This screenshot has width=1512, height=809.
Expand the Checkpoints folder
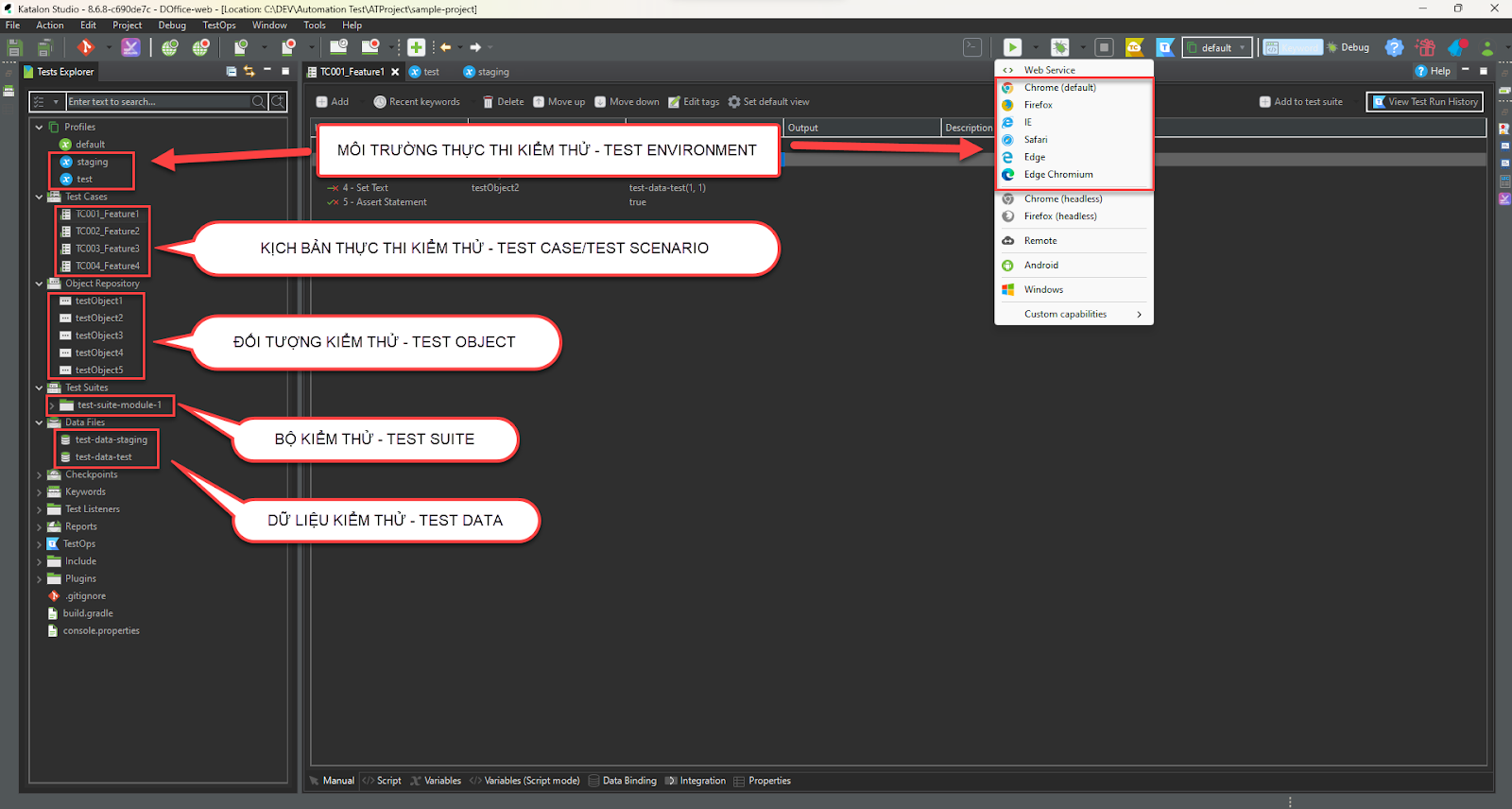[39, 474]
